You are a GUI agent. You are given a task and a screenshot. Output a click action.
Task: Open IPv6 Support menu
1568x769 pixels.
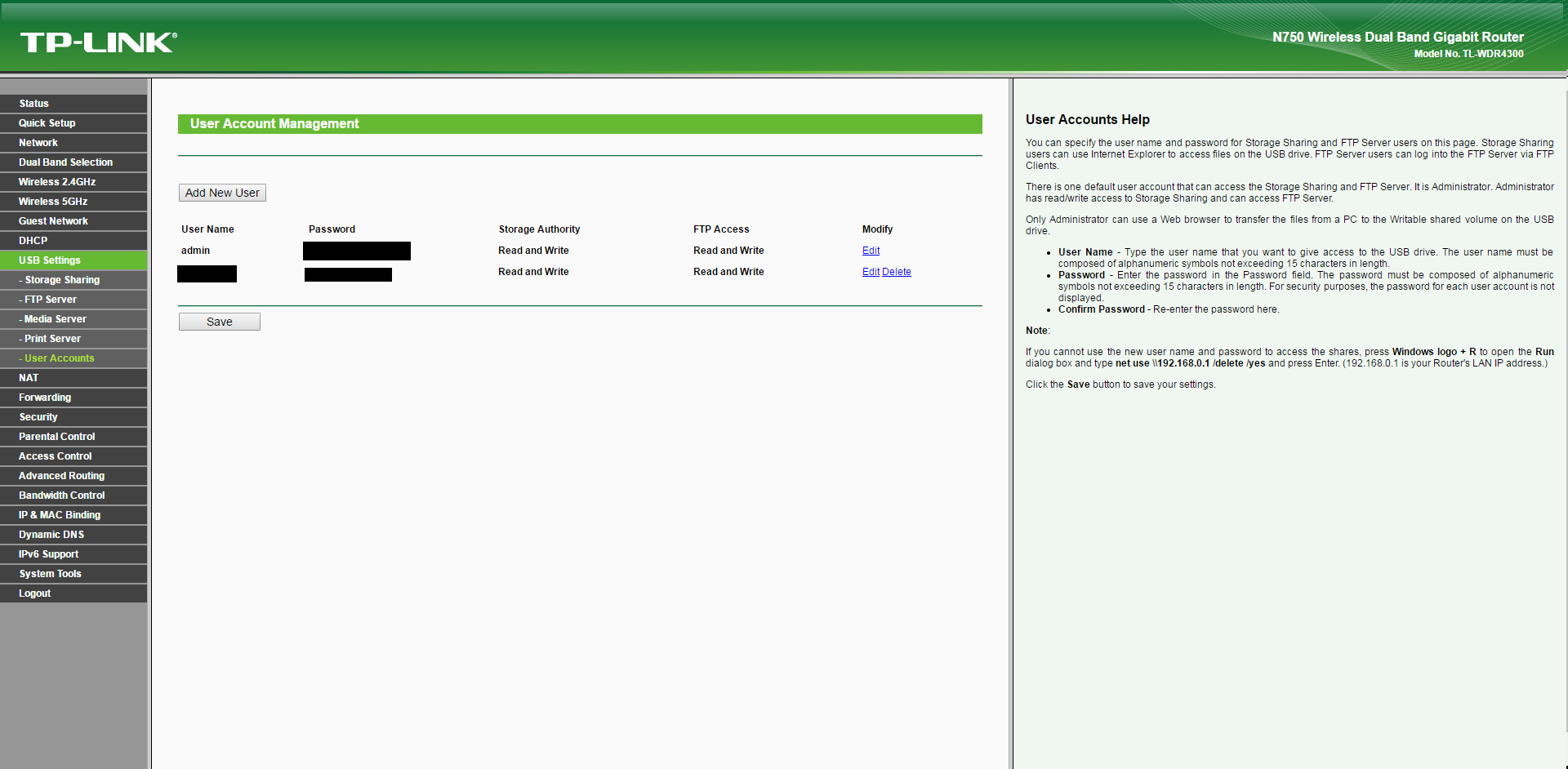[x=73, y=554]
